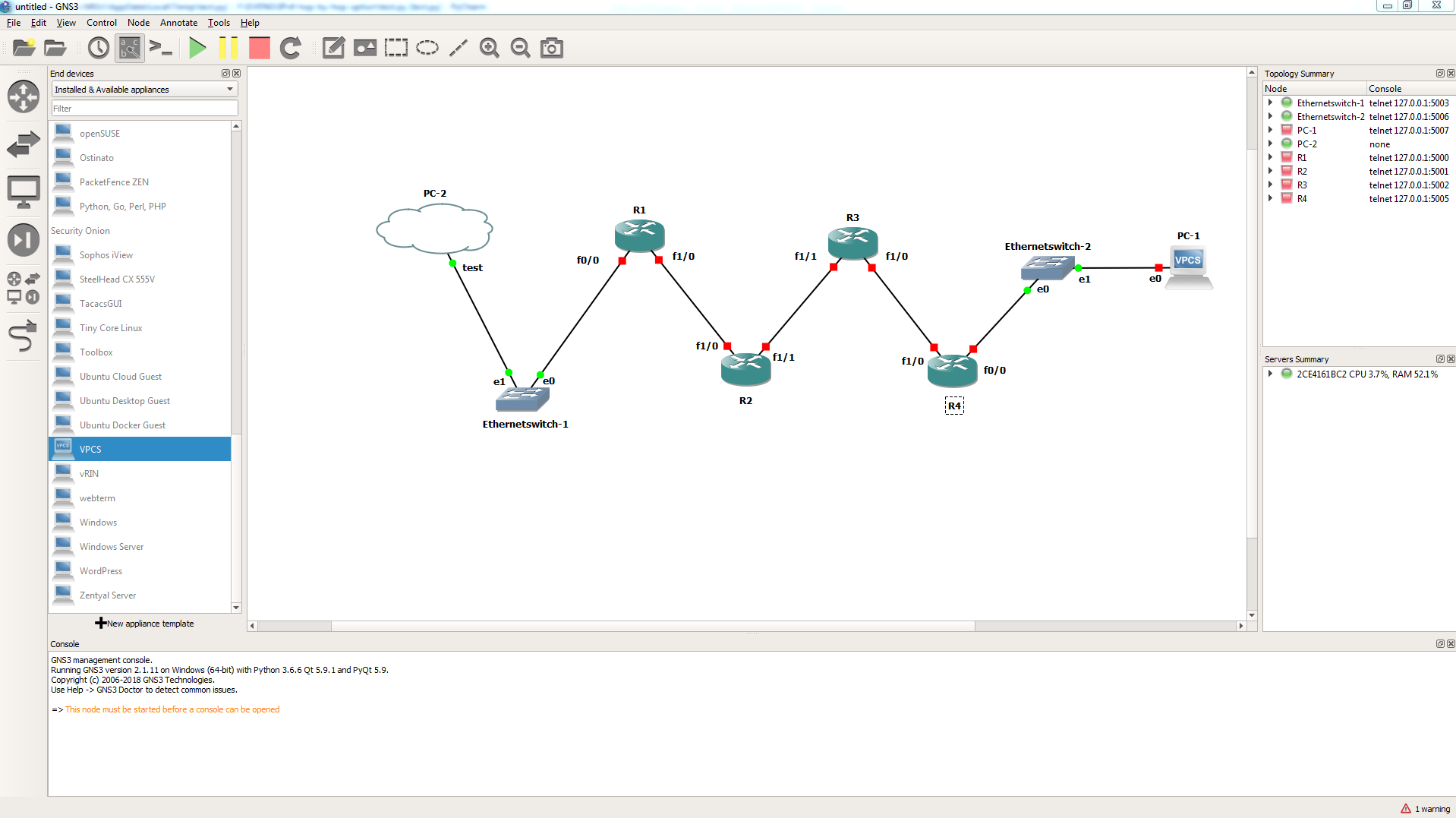
Task: Expand PC-2 node in Topology Summary
Action: pos(1270,144)
